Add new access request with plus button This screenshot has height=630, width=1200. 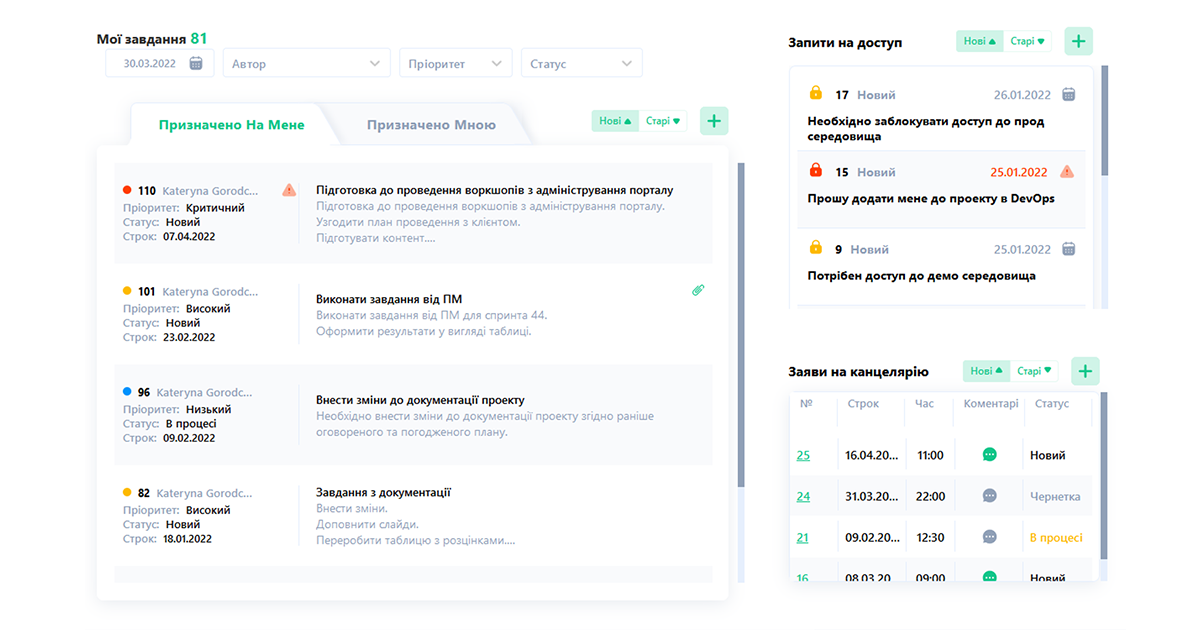pos(1078,41)
